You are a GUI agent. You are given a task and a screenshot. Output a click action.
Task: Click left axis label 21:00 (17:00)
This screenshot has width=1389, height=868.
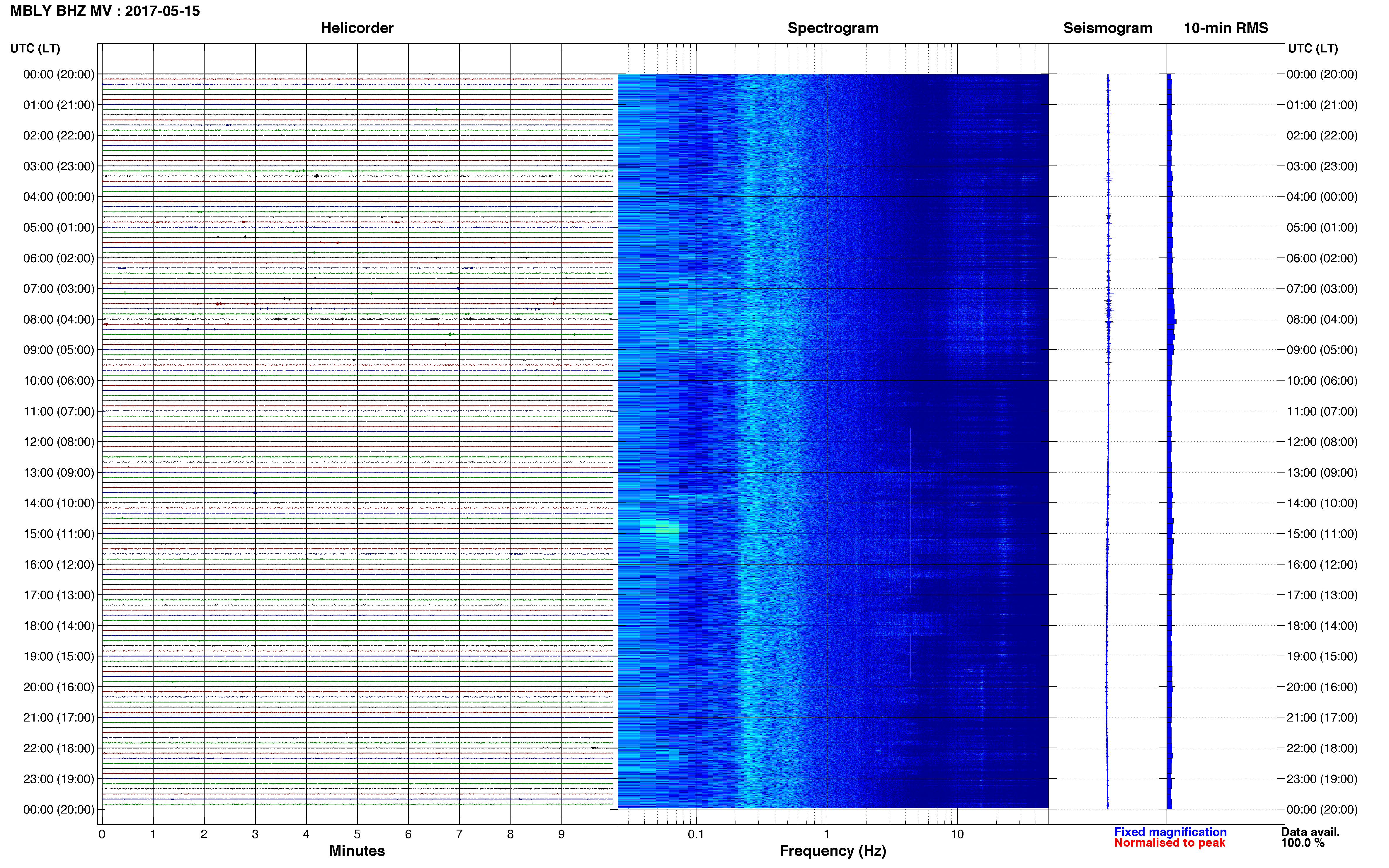point(59,718)
